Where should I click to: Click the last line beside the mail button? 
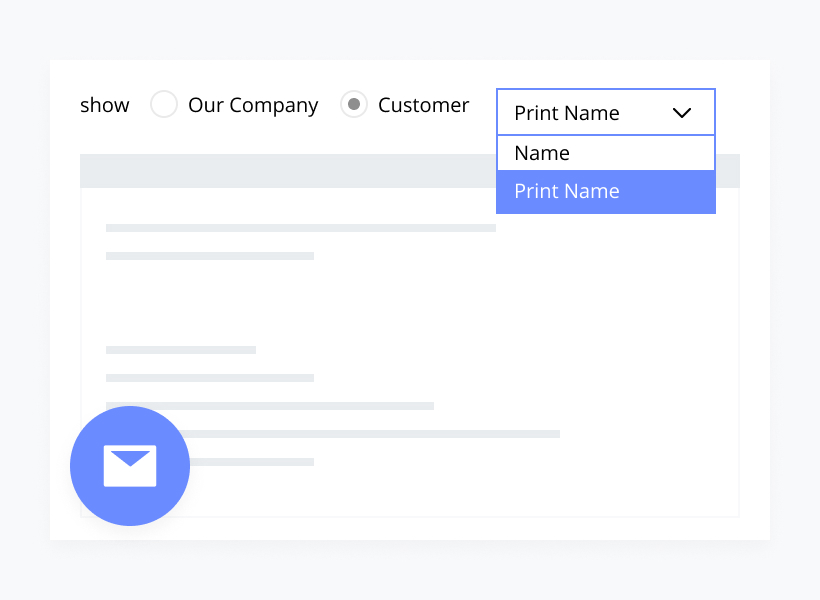pyautogui.click(x=260, y=462)
